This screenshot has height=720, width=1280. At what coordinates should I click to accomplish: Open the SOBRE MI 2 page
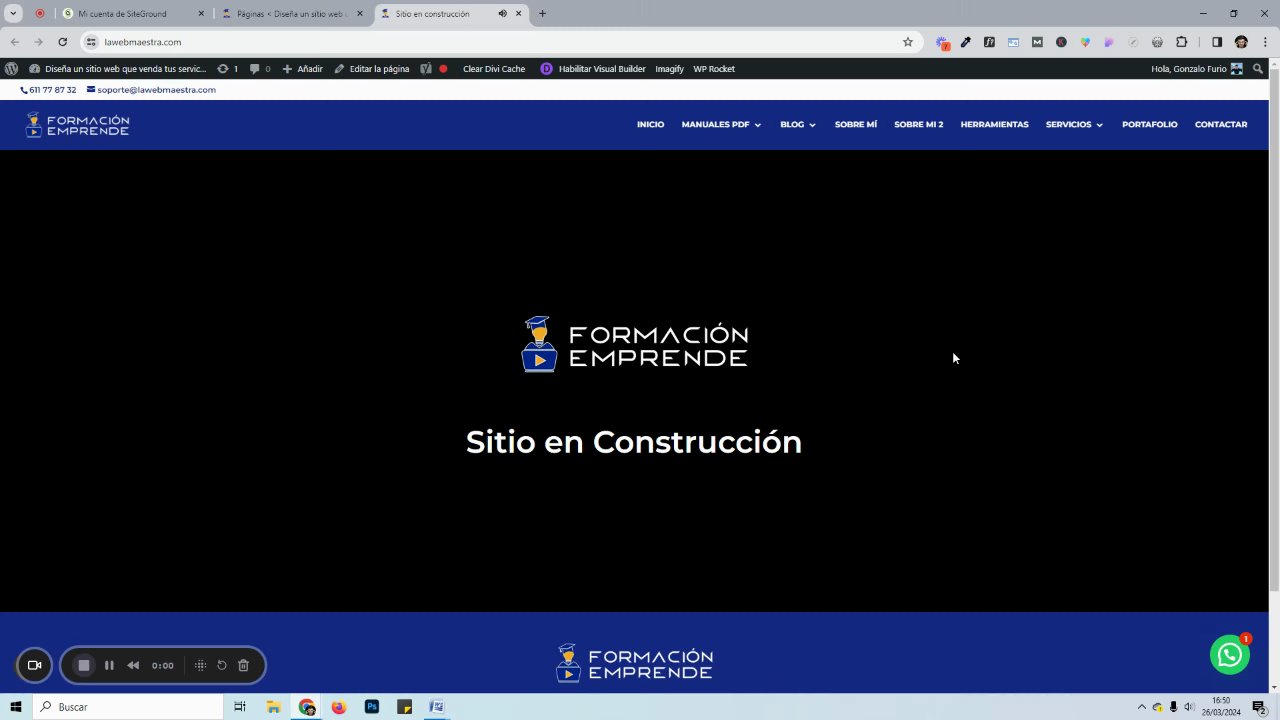click(918, 125)
